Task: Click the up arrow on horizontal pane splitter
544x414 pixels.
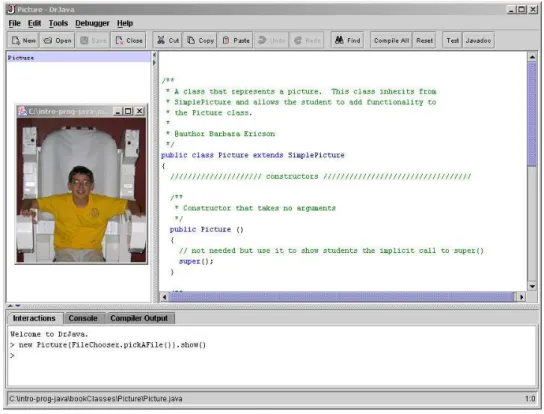Action: [x=10, y=306]
